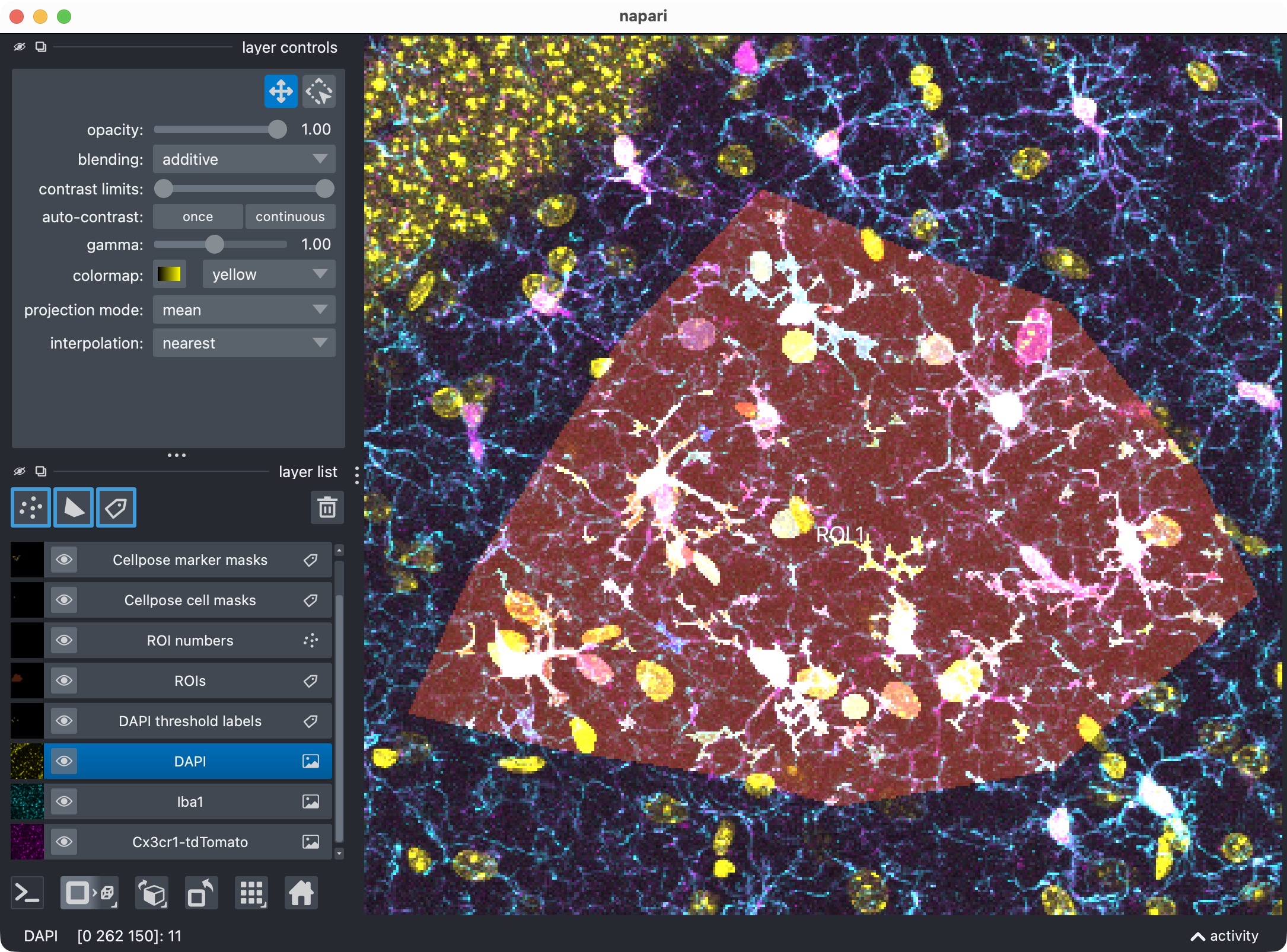
Task: Toggle visibility of DAPI layer
Action: [64, 761]
